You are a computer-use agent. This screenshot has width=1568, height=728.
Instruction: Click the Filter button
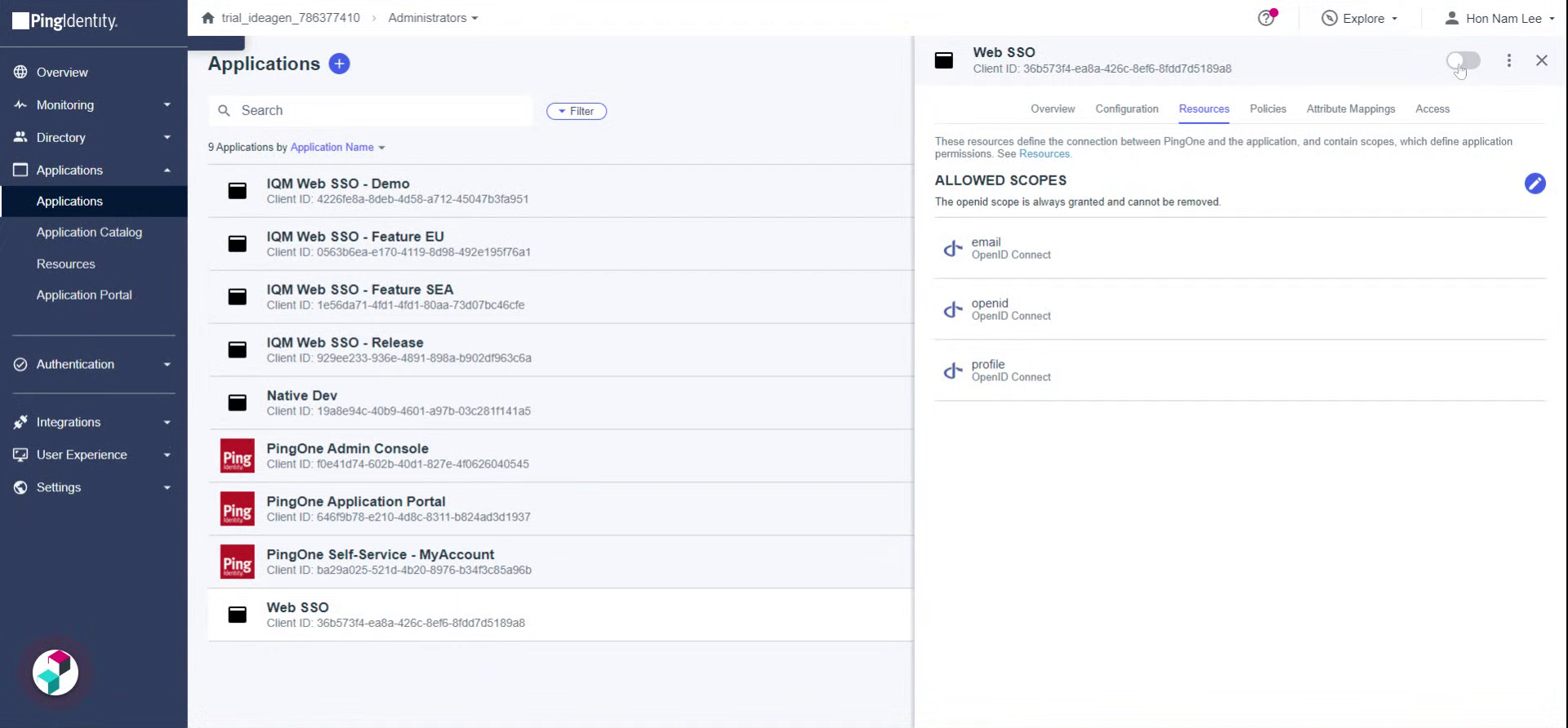coord(577,111)
